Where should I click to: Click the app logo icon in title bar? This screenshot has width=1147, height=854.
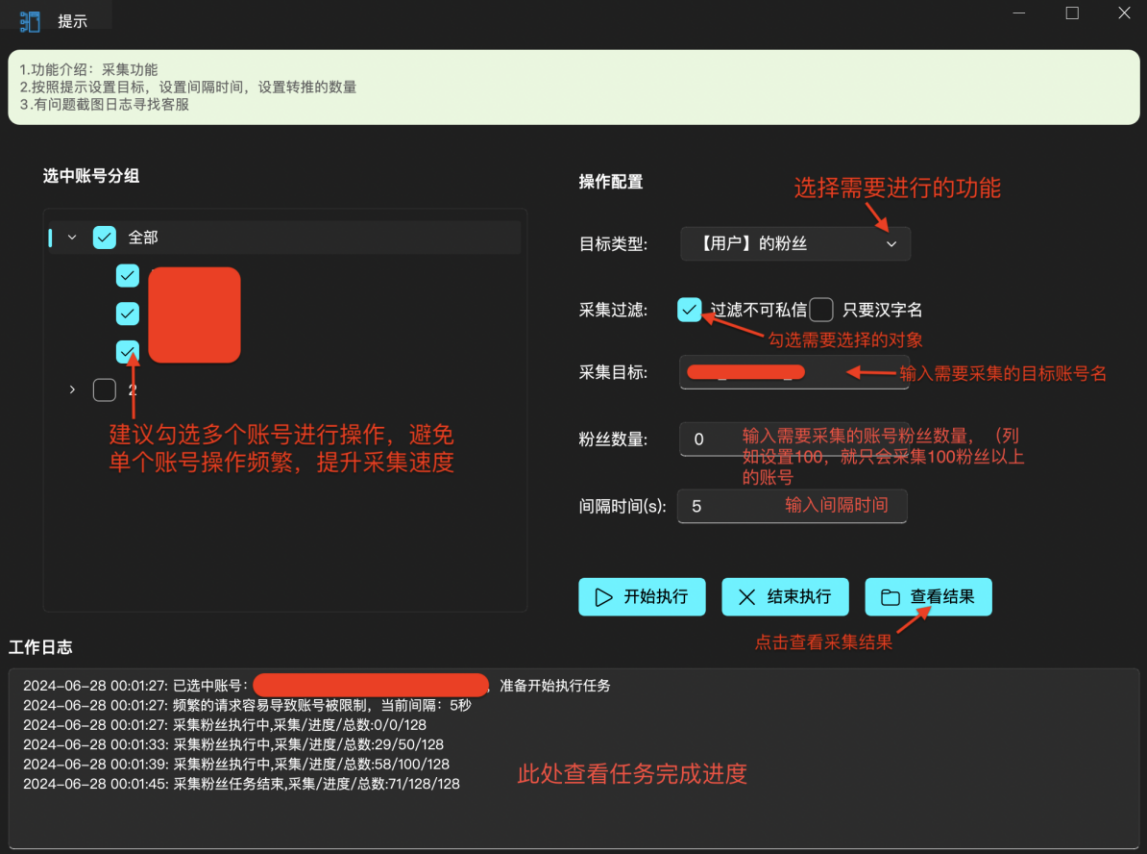pos(30,21)
